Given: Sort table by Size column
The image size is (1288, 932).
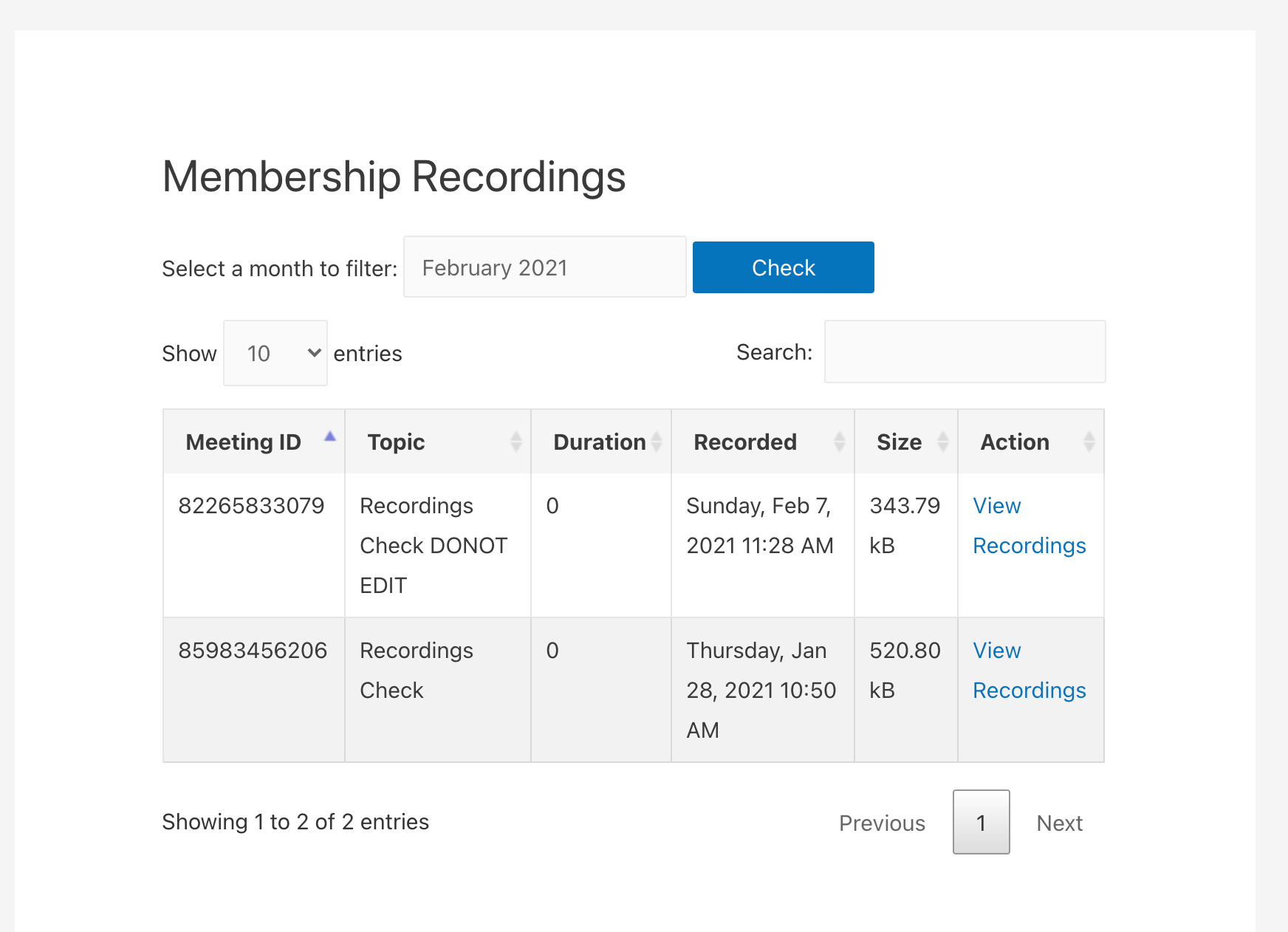Looking at the screenshot, I should [906, 442].
